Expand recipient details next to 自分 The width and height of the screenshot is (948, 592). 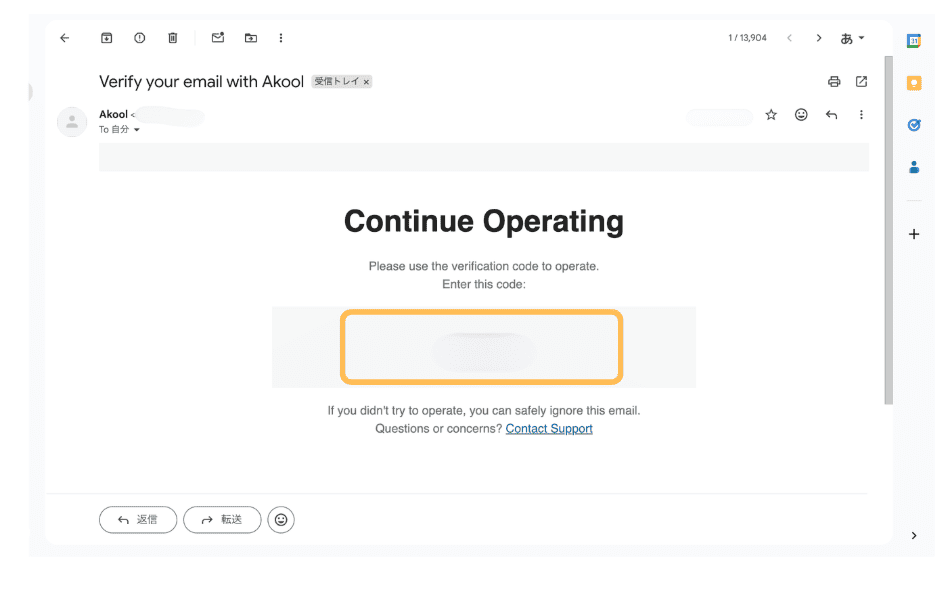(137, 130)
